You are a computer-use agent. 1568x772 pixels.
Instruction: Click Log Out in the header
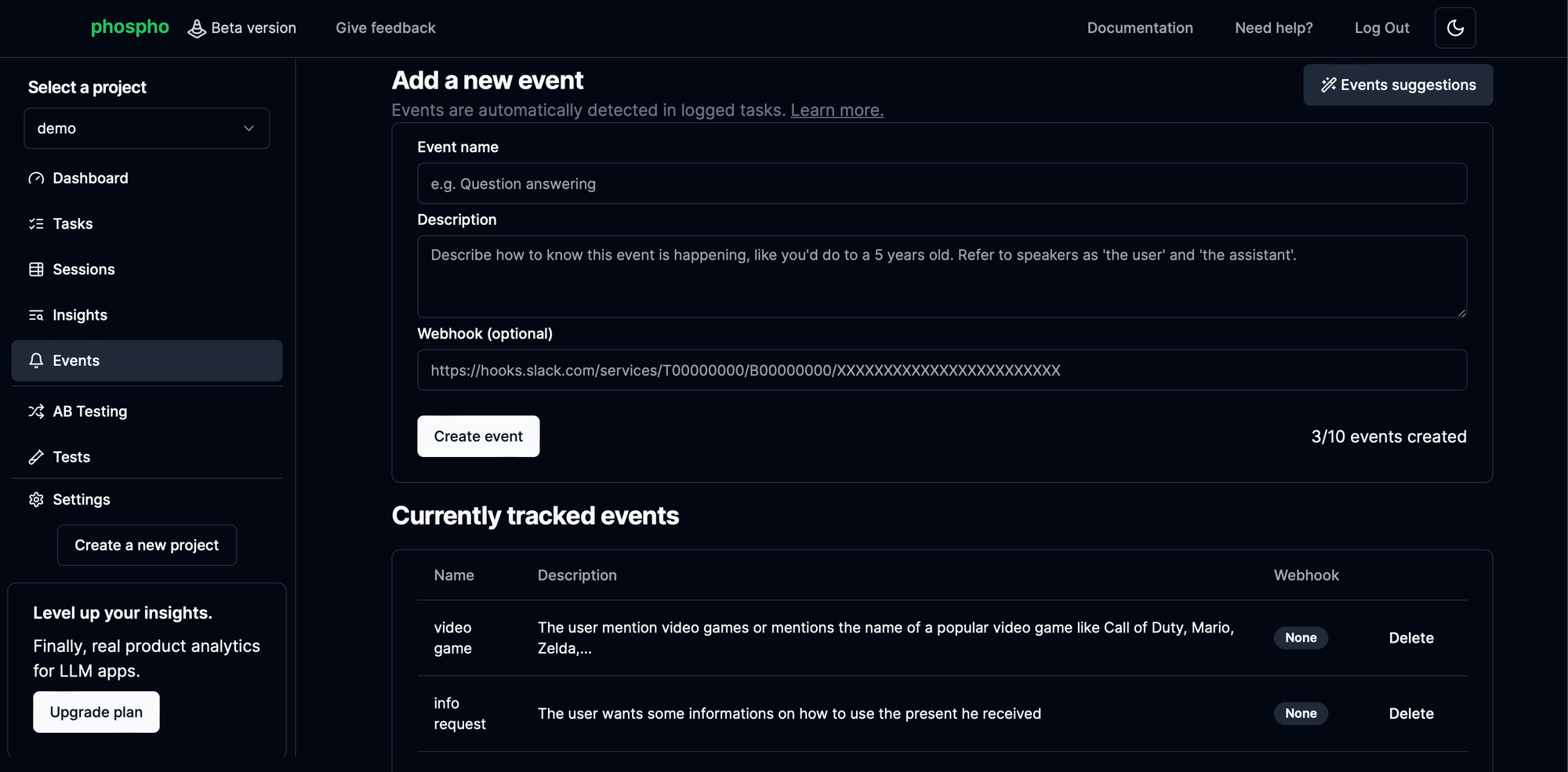coord(1381,28)
